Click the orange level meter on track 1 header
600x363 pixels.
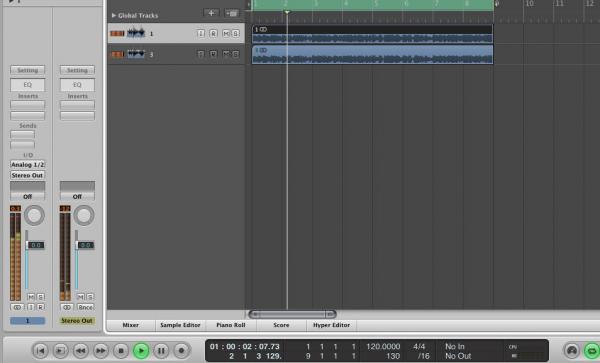pos(117,34)
